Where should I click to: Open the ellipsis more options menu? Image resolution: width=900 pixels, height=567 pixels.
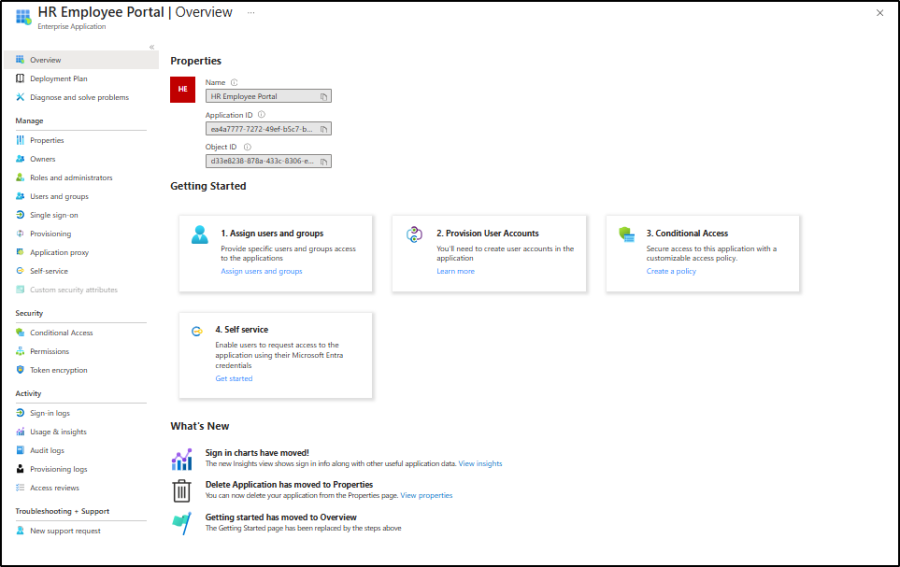pyautogui.click(x=251, y=13)
